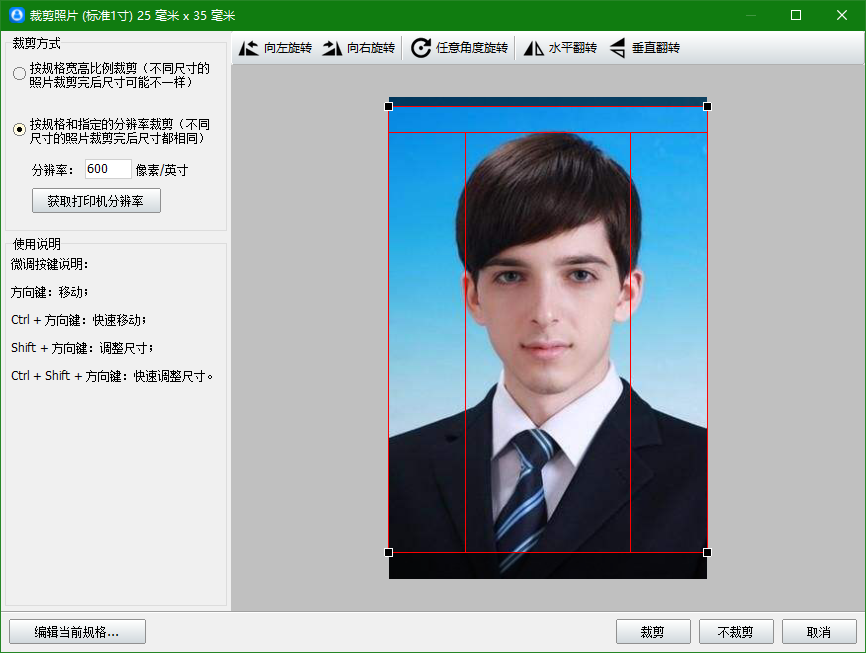Image resolution: width=866 pixels, height=653 pixels.
Task: Confirm cropping with the 裁剪 button
Action: tap(653, 631)
